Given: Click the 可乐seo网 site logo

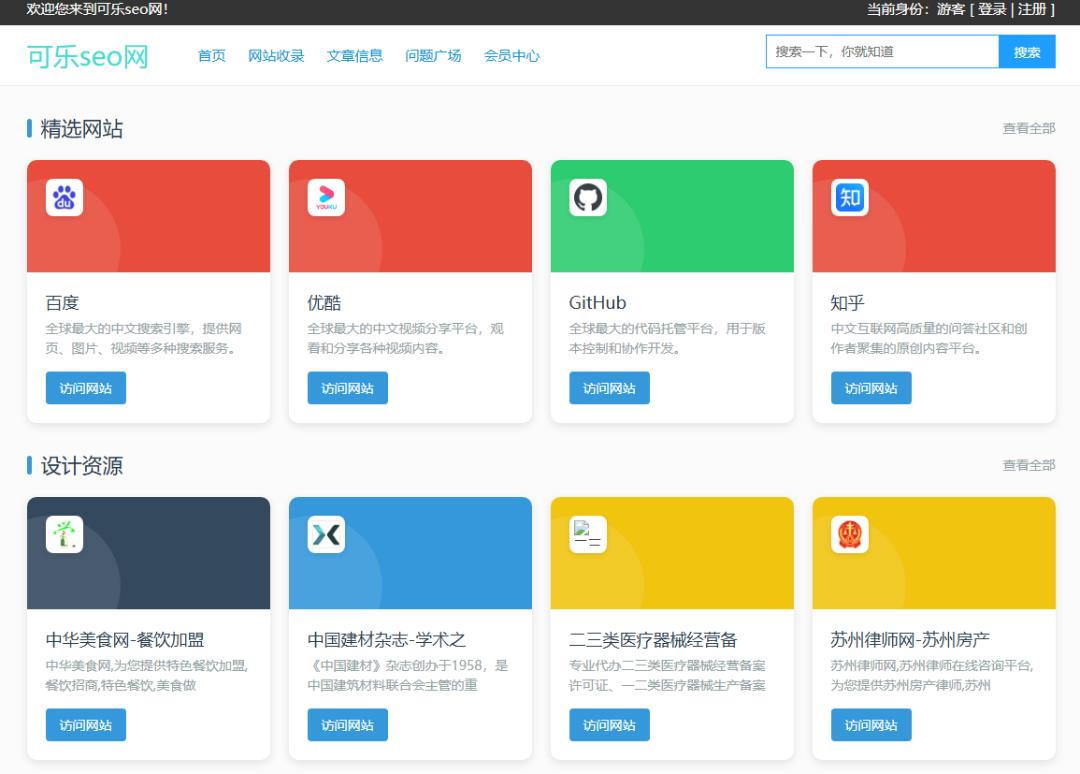Looking at the screenshot, I should point(88,56).
